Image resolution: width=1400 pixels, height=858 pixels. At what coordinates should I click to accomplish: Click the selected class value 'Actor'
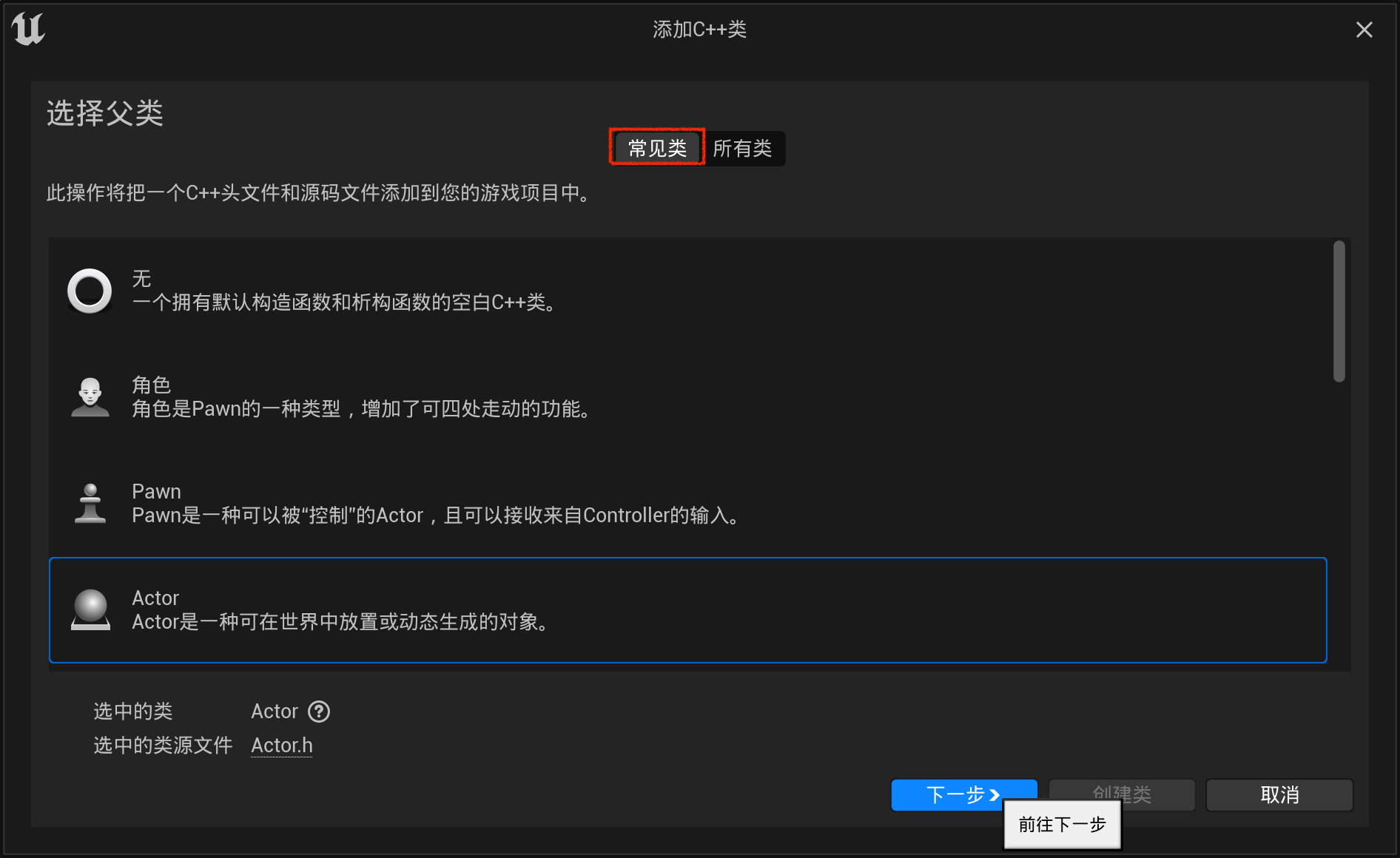pos(275,712)
